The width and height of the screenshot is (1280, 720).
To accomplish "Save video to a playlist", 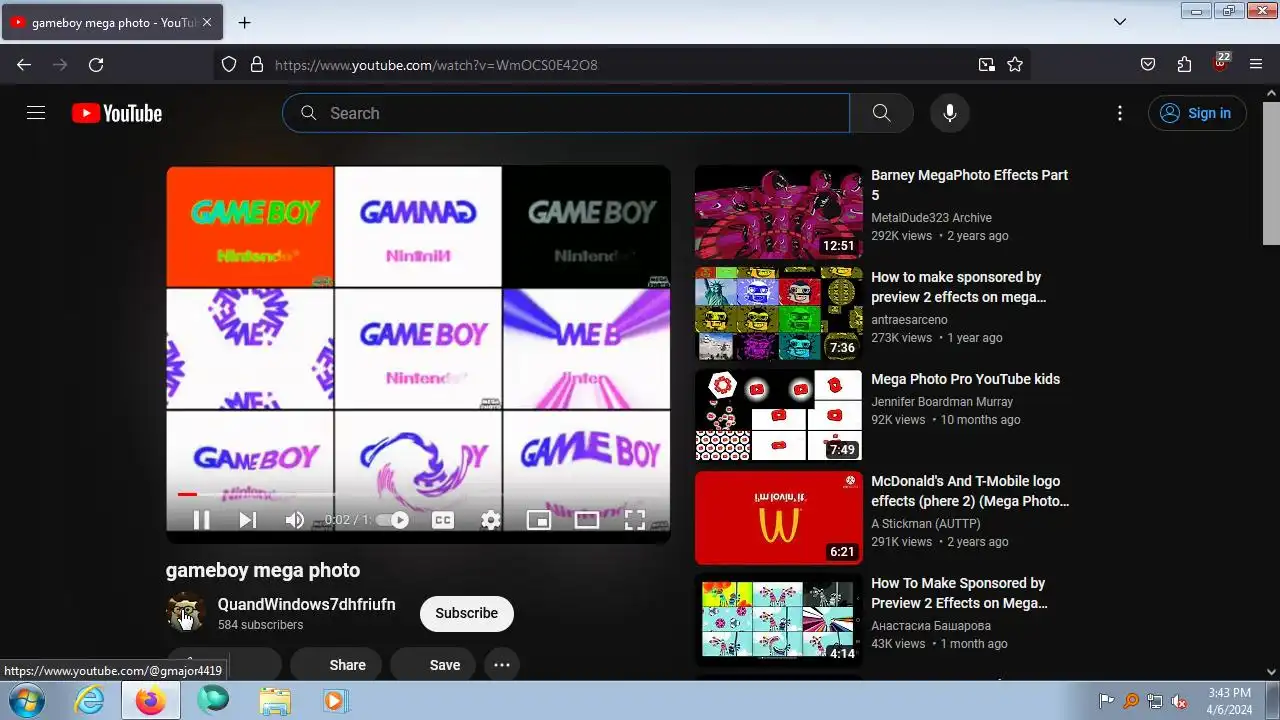I will pyautogui.click(x=433, y=665).
